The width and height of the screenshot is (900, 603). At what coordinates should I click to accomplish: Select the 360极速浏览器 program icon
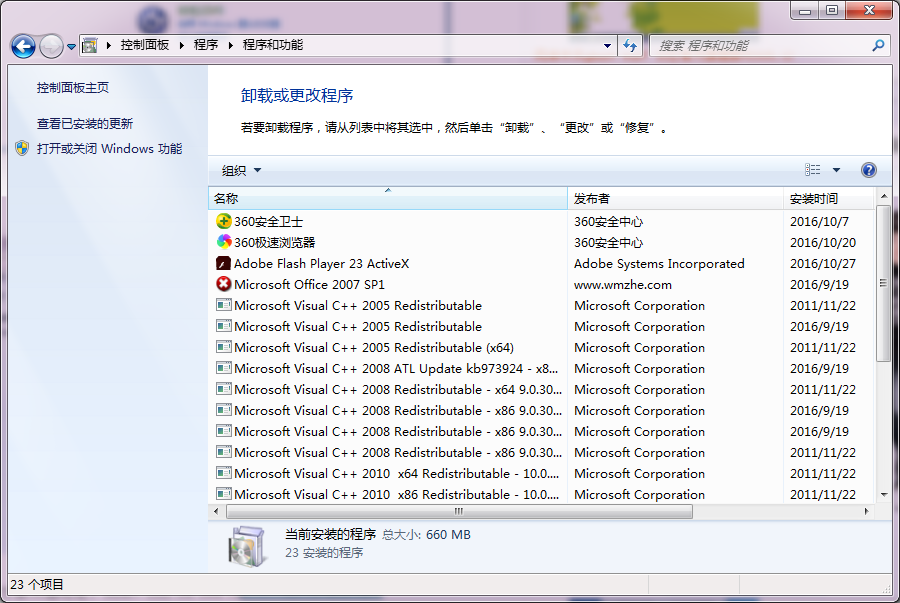click(224, 242)
